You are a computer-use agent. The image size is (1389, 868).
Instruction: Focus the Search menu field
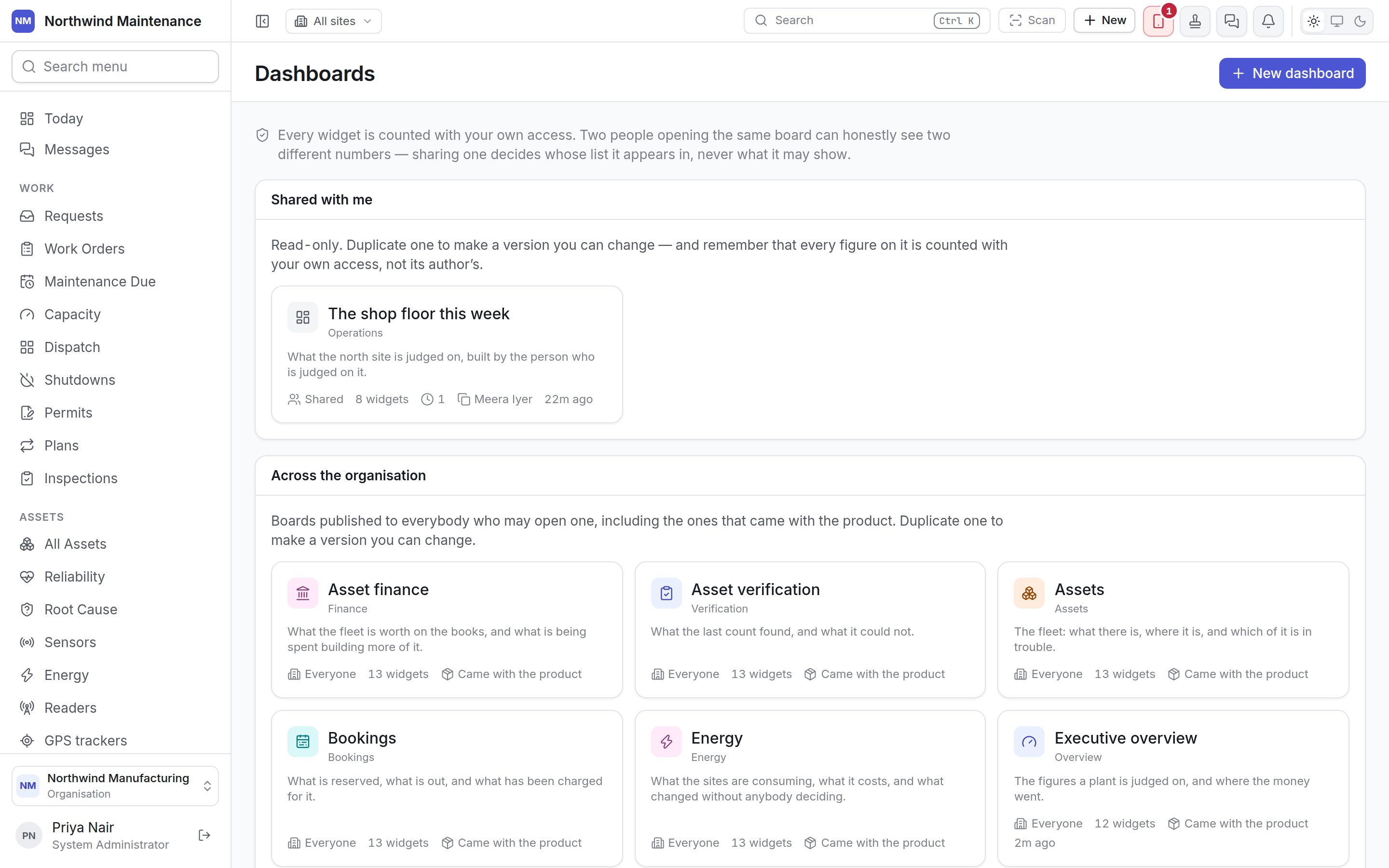(115, 67)
